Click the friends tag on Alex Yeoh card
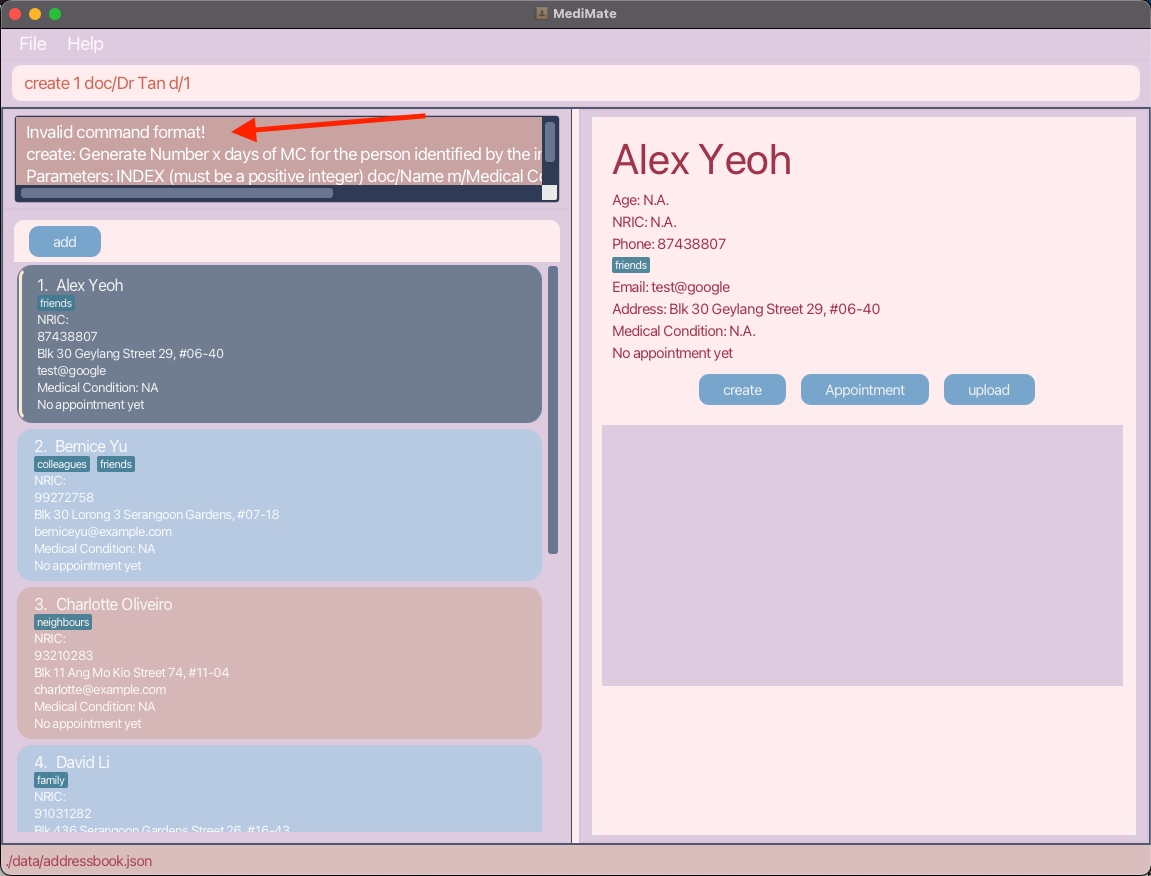This screenshot has height=876, width=1151. [57, 303]
